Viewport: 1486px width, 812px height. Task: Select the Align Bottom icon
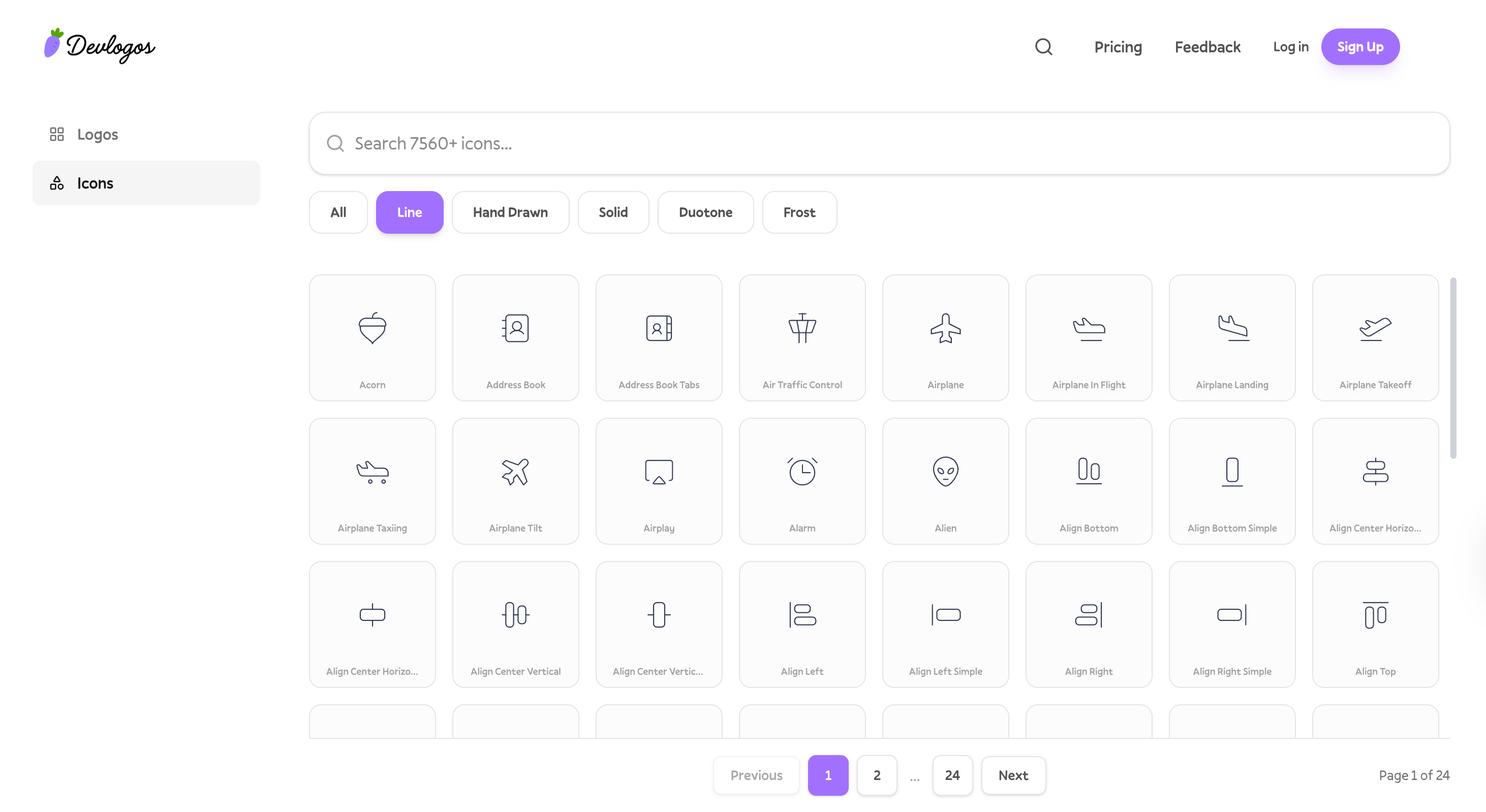tap(1088, 480)
